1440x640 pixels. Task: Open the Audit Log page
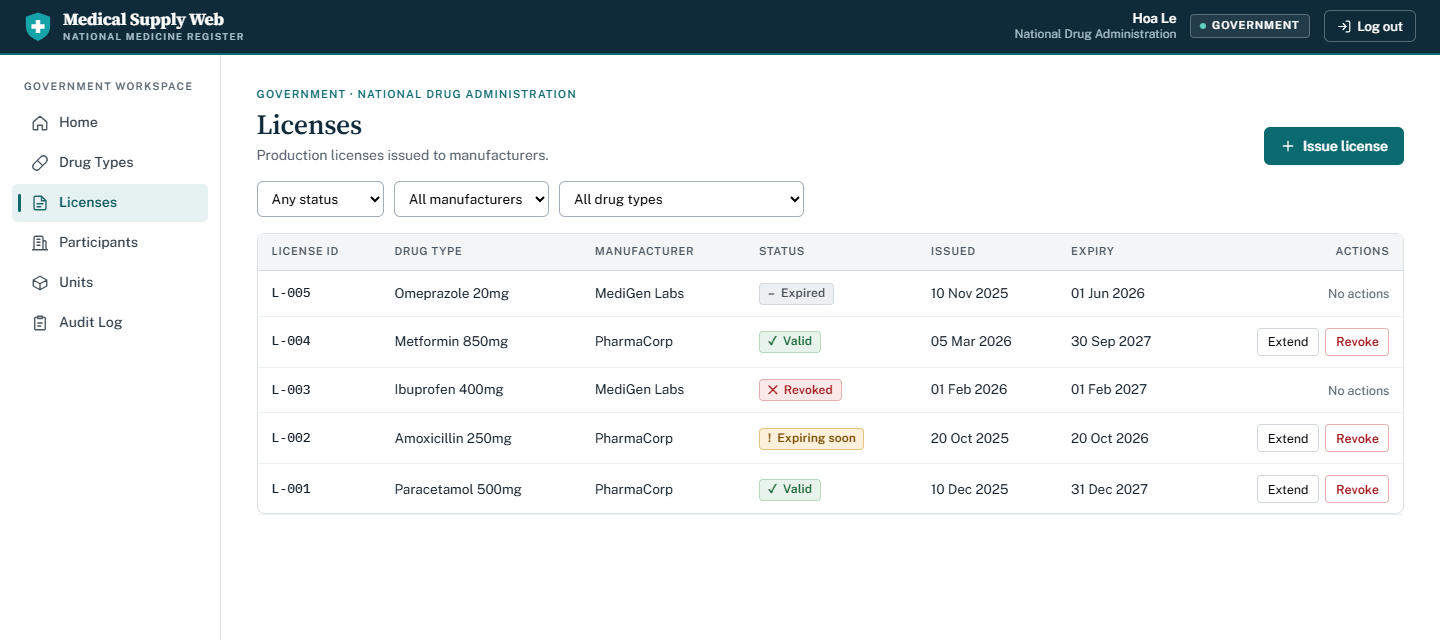[110, 322]
